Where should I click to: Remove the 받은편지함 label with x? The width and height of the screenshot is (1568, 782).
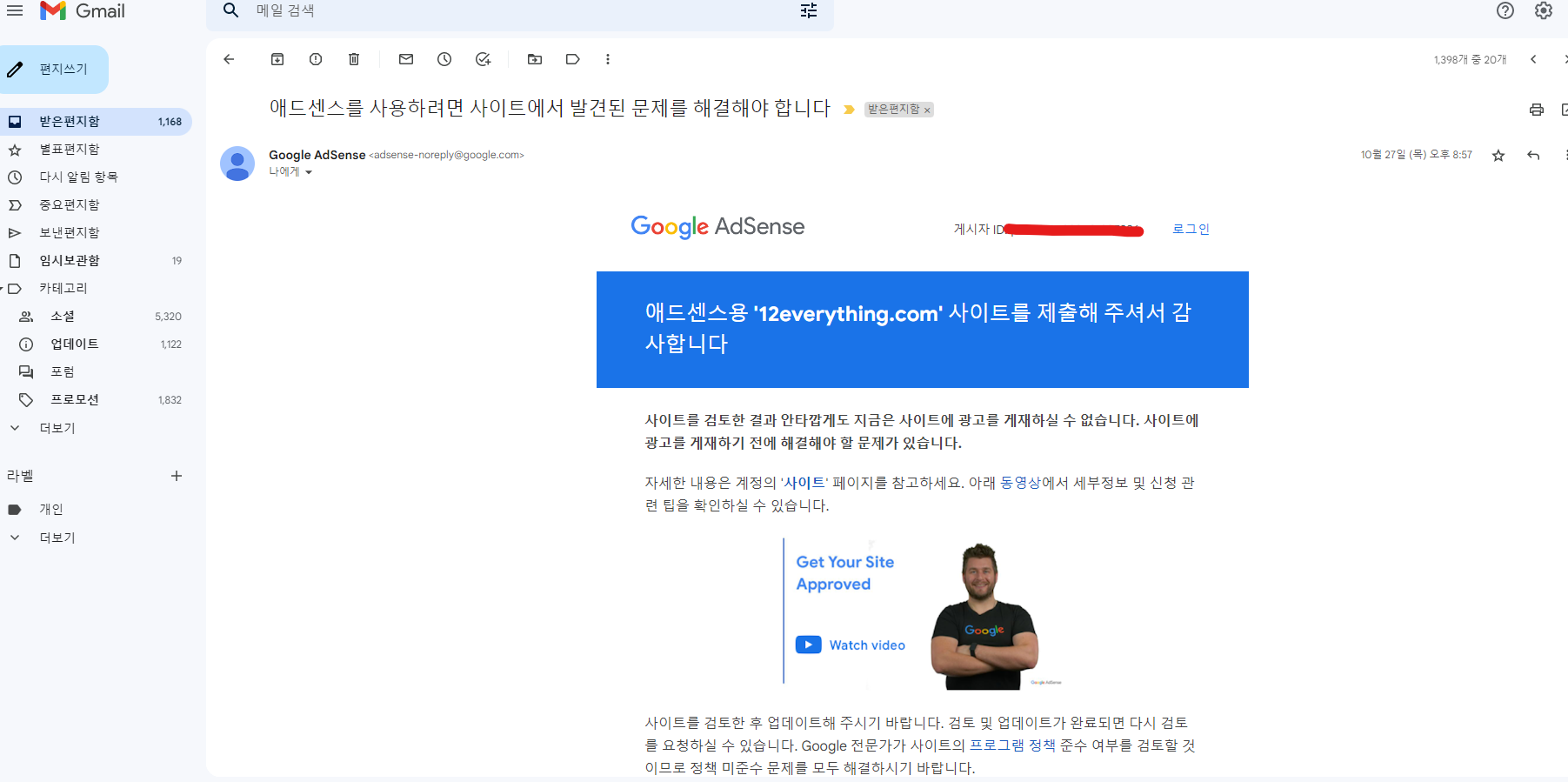tap(927, 110)
